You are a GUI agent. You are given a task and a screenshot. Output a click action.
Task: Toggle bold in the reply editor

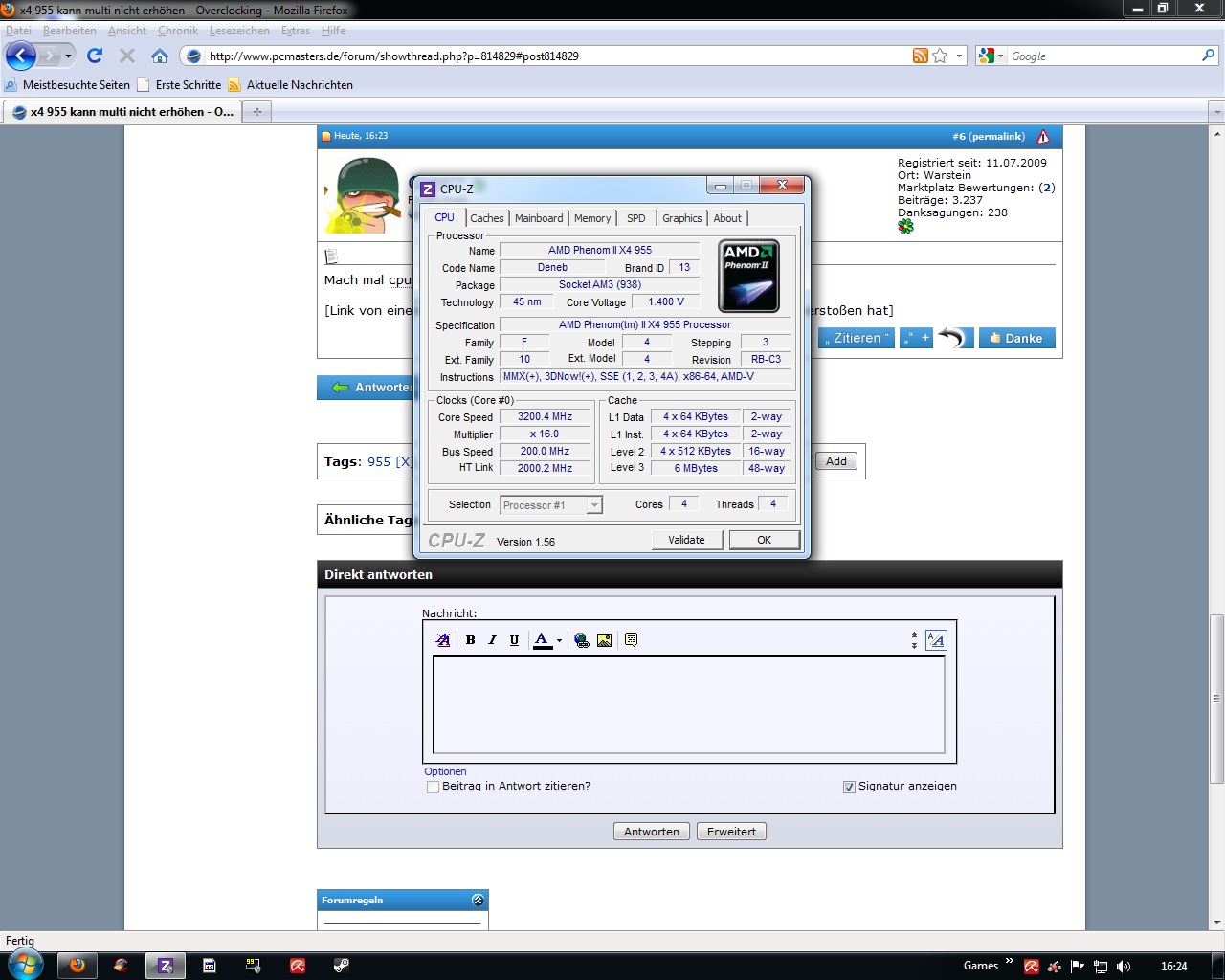(x=470, y=640)
